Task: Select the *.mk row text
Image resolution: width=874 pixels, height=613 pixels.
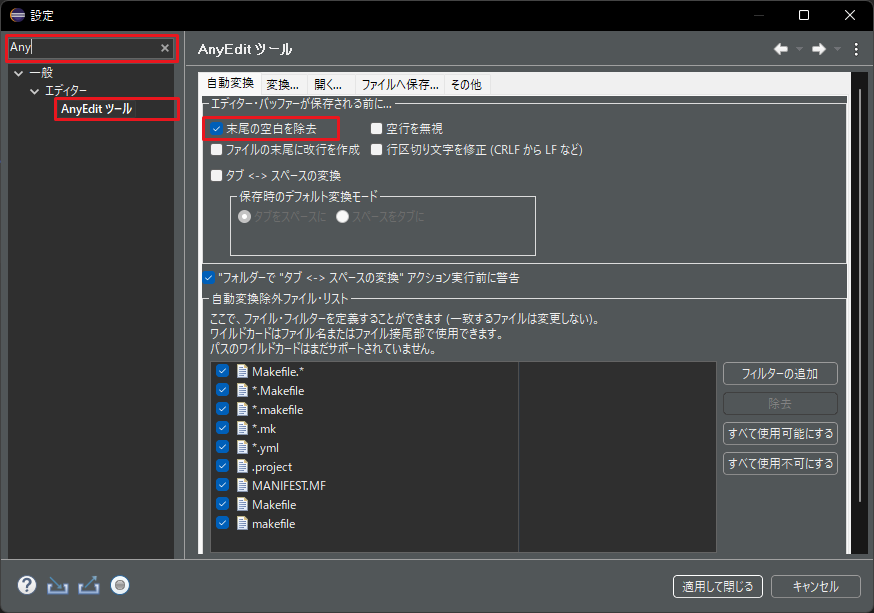Action: click(x=264, y=429)
